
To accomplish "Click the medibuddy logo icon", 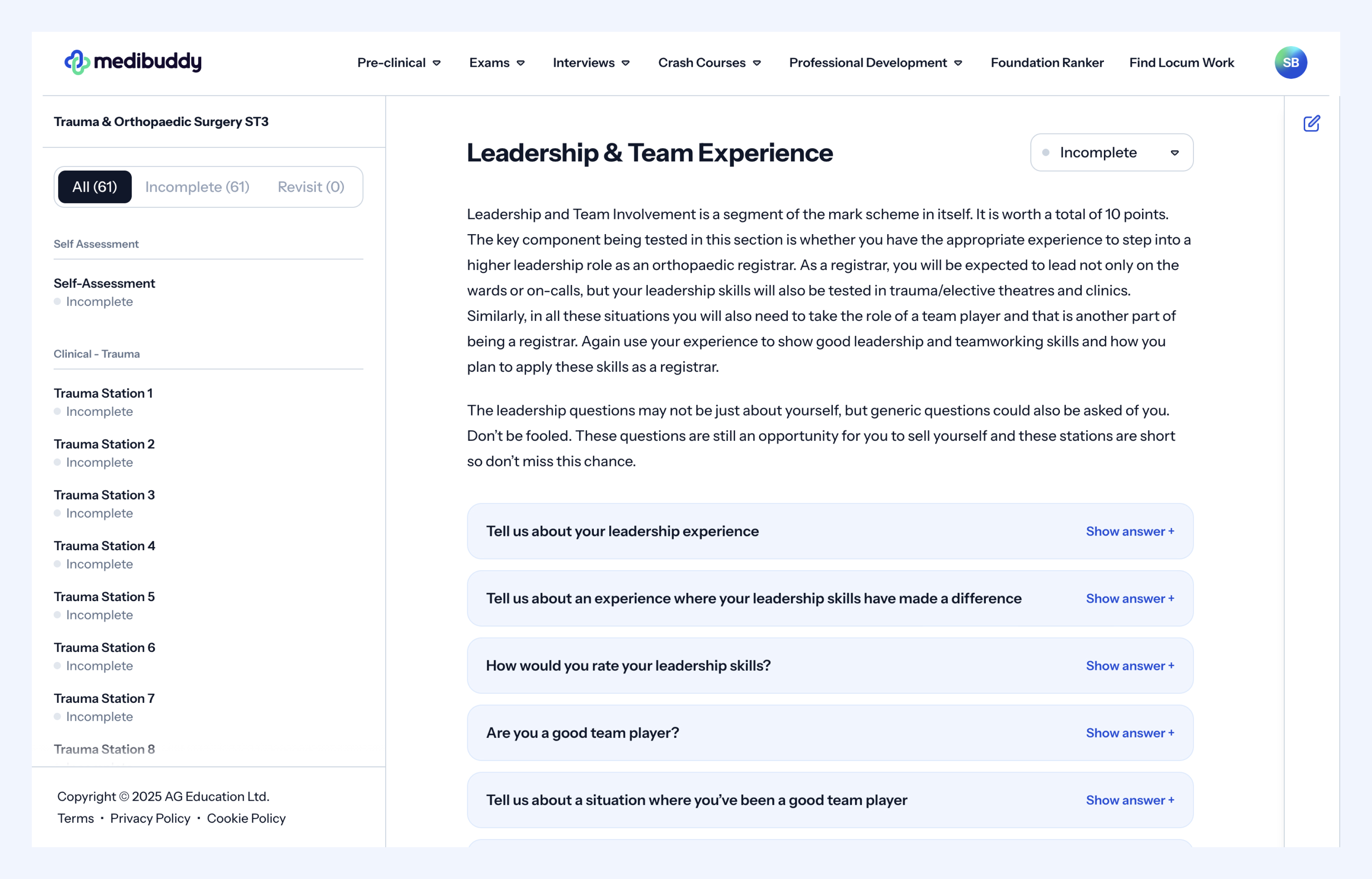I will [x=77, y=62].
